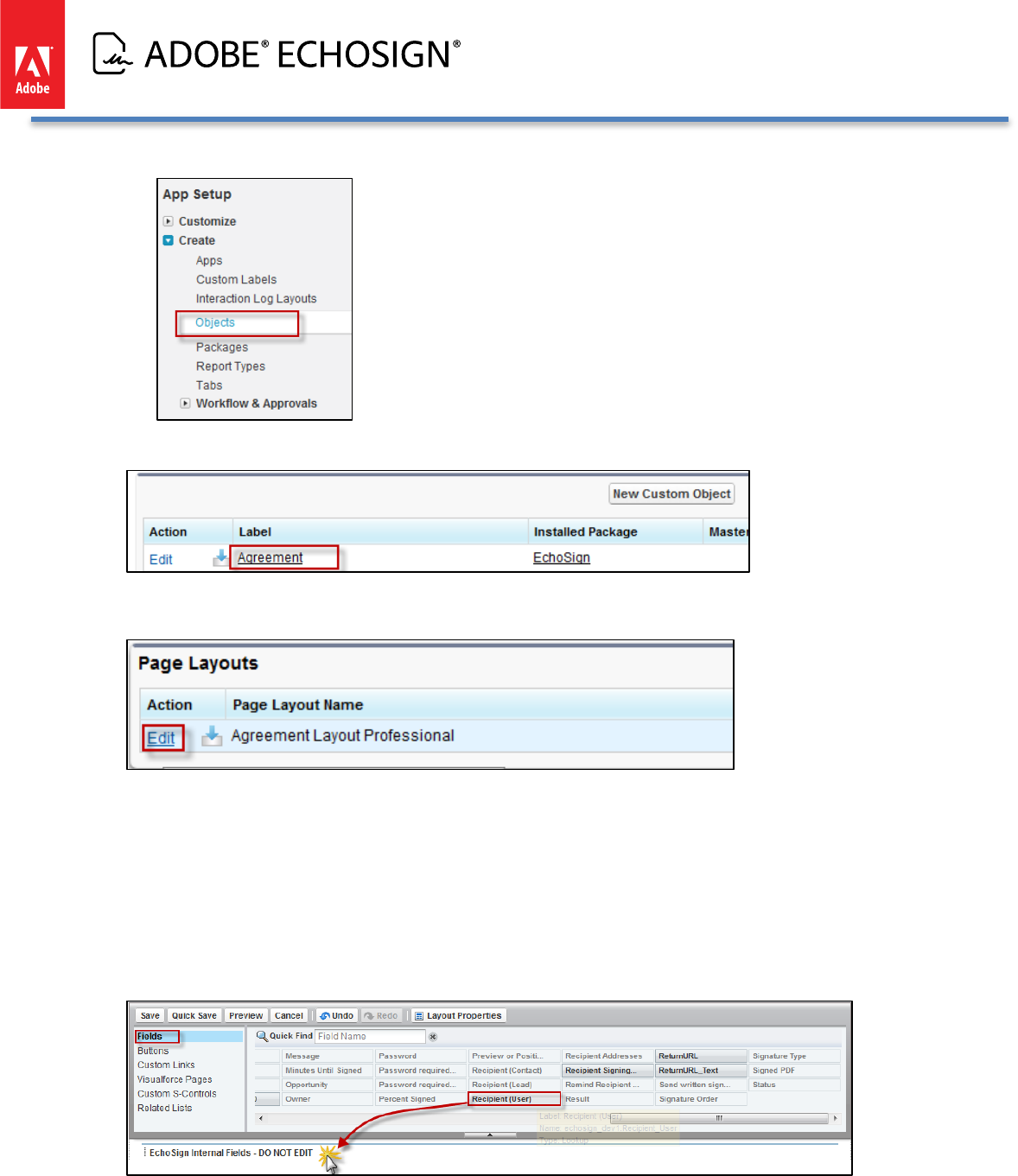Click the Page Layout Name column header
The image size is (1018, 1176).
tap(298, 704)
